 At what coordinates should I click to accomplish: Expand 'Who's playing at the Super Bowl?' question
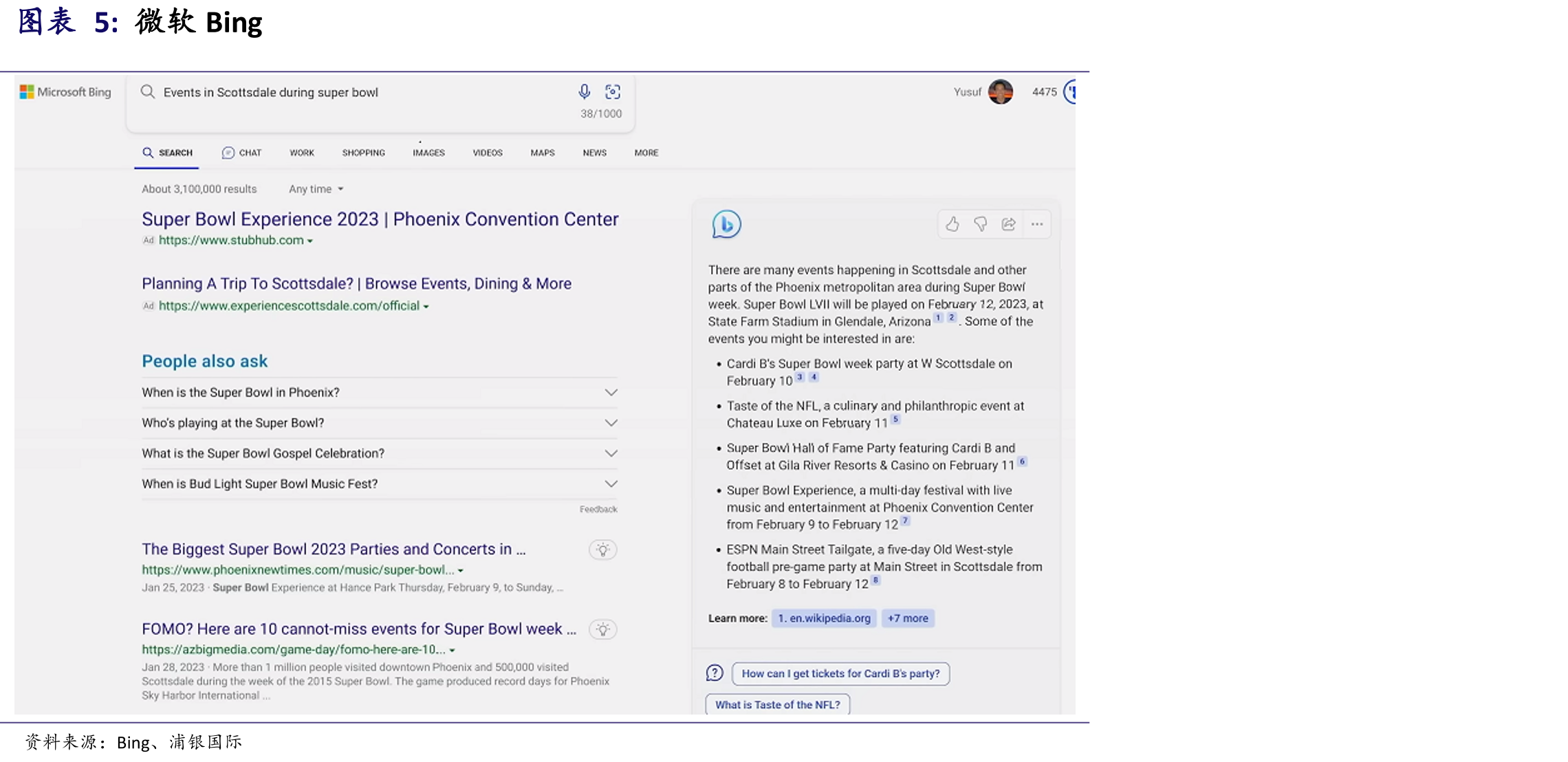[x=380, y=423]
